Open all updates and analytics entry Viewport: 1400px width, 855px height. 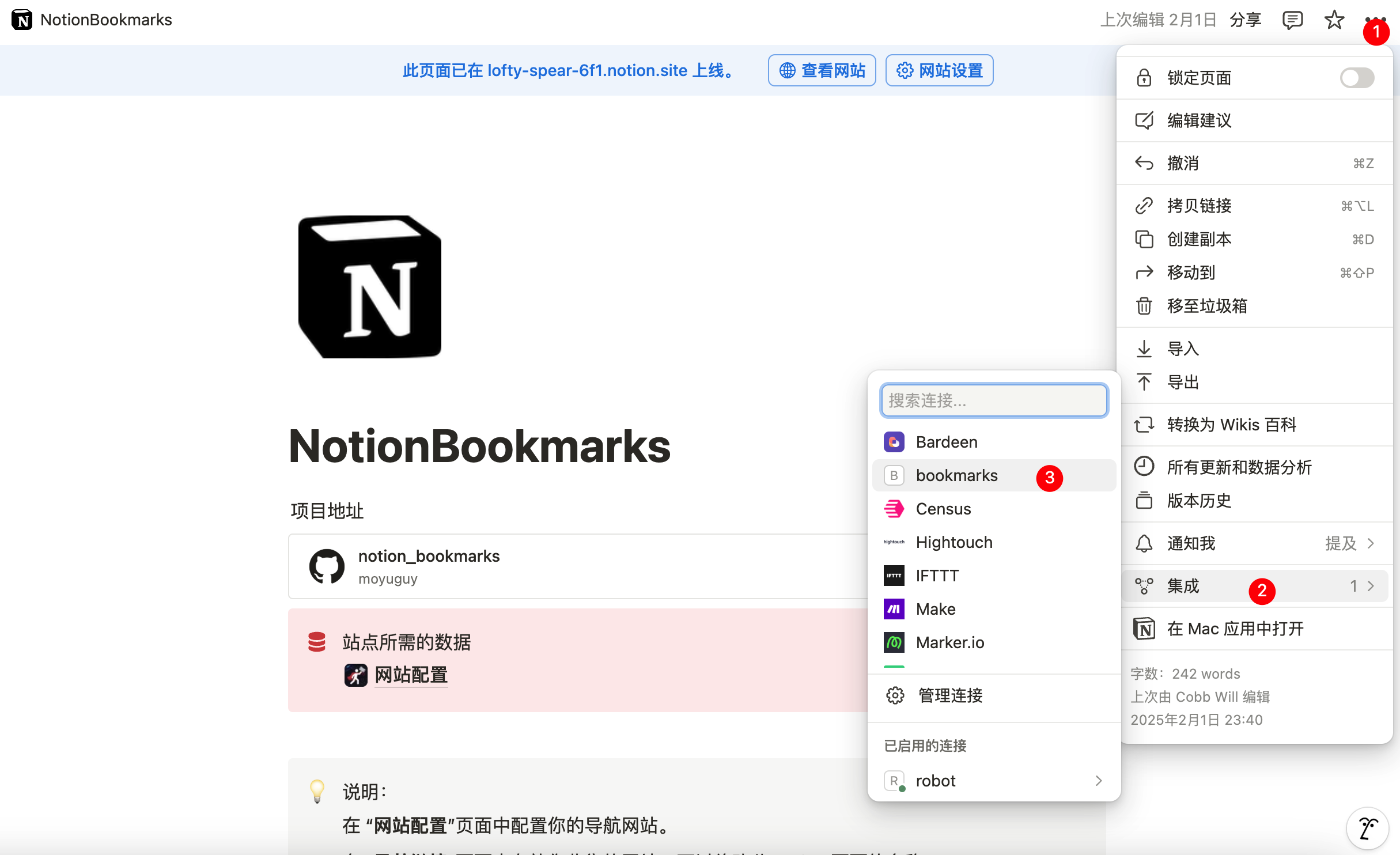click(x=1255, y=467)
